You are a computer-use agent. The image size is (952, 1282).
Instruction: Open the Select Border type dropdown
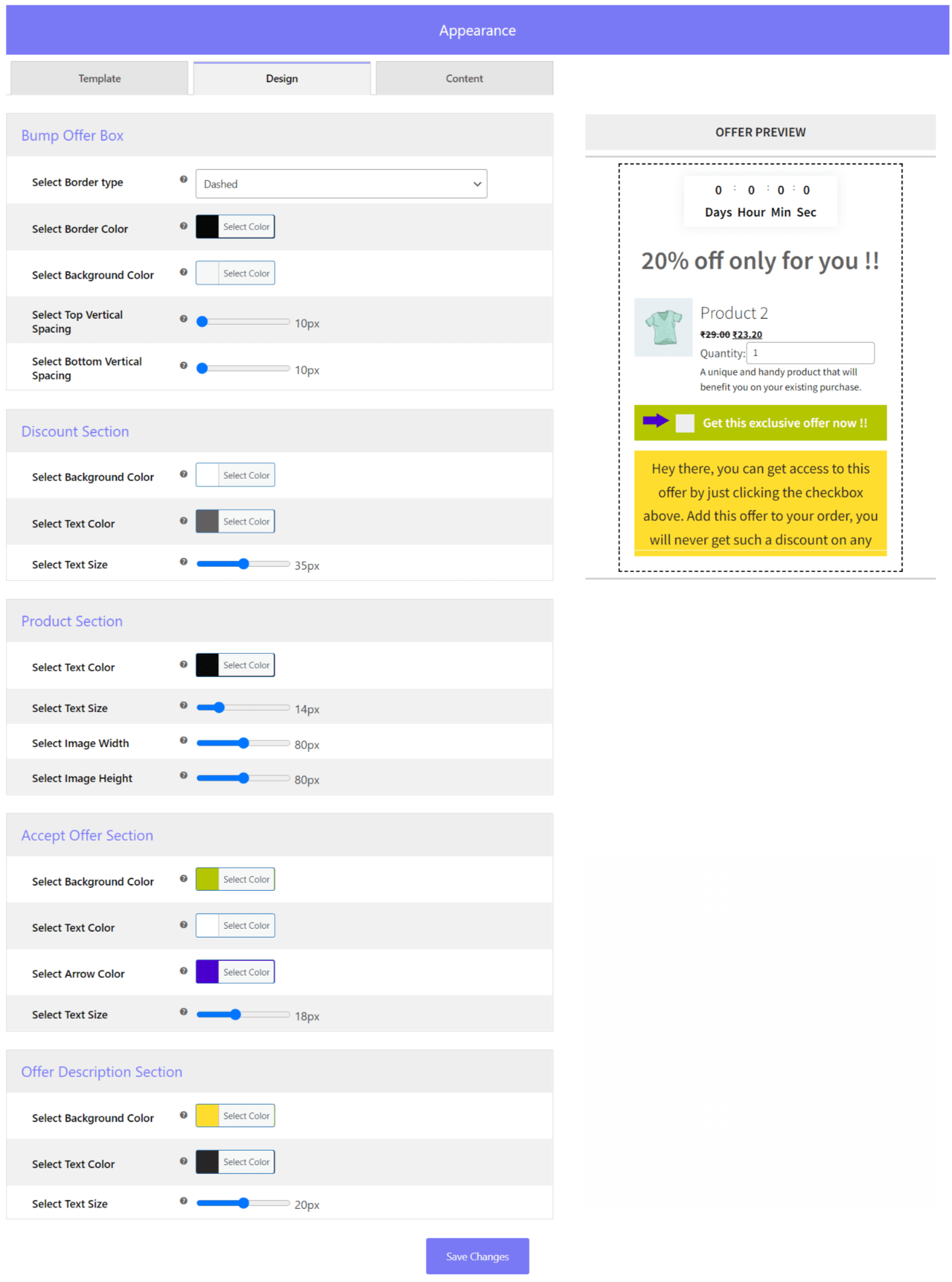(341, 184)
